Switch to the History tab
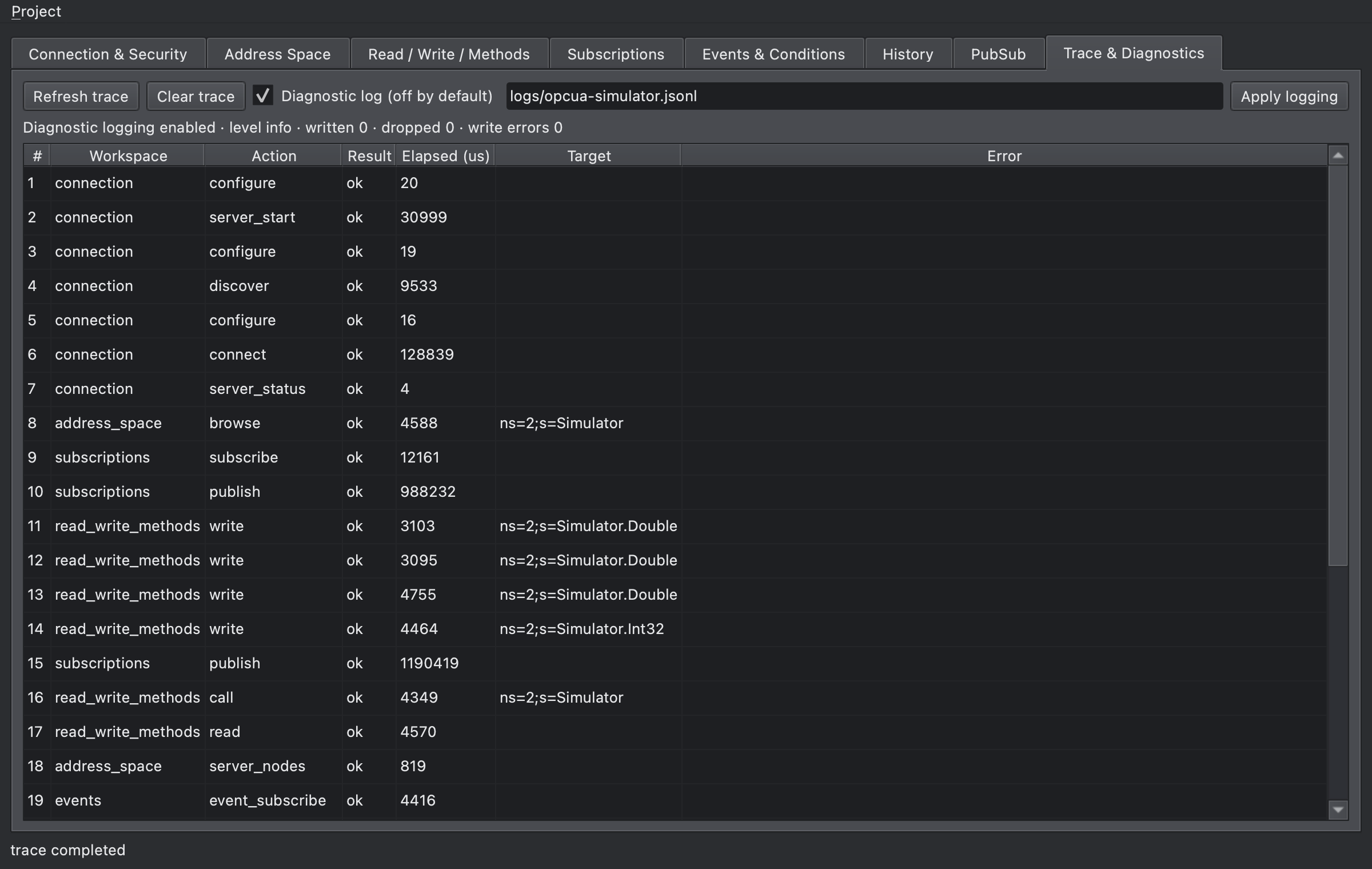Viewport: 1372px width, 869px height. pos(908,54)
